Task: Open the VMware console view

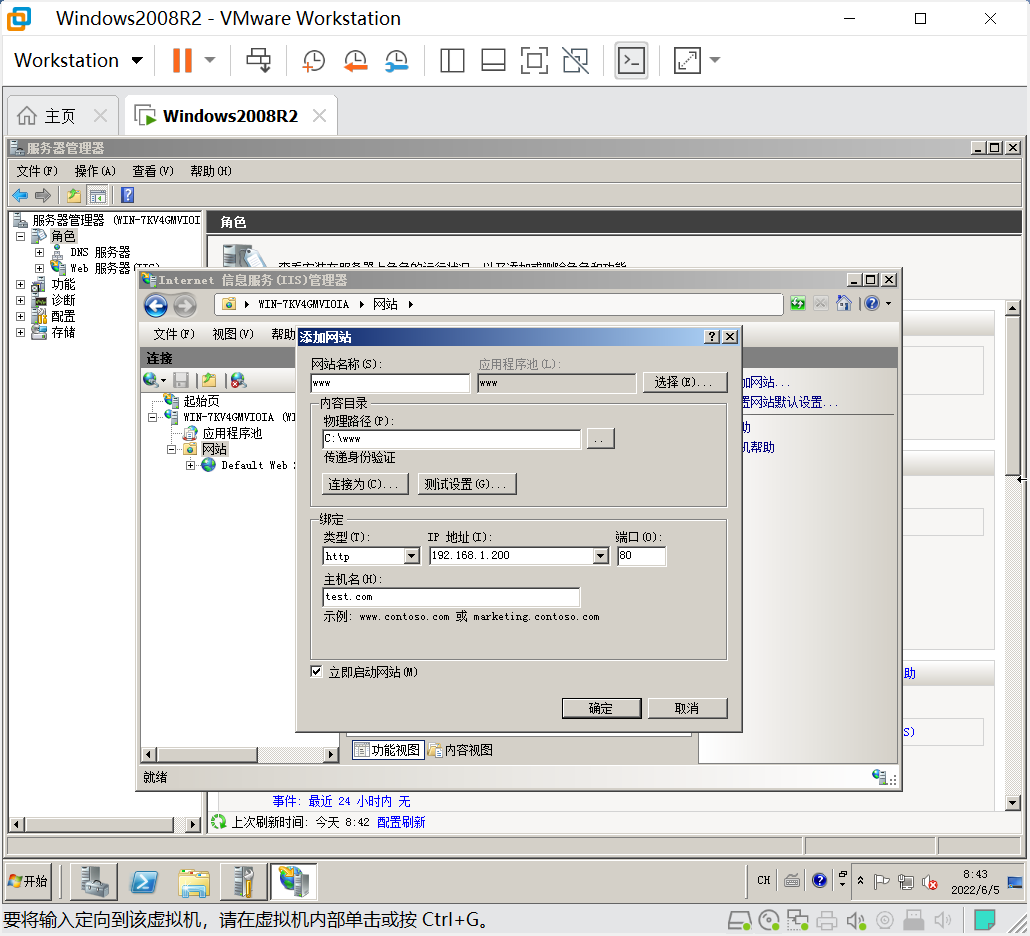Action: [x=631, y=60]
